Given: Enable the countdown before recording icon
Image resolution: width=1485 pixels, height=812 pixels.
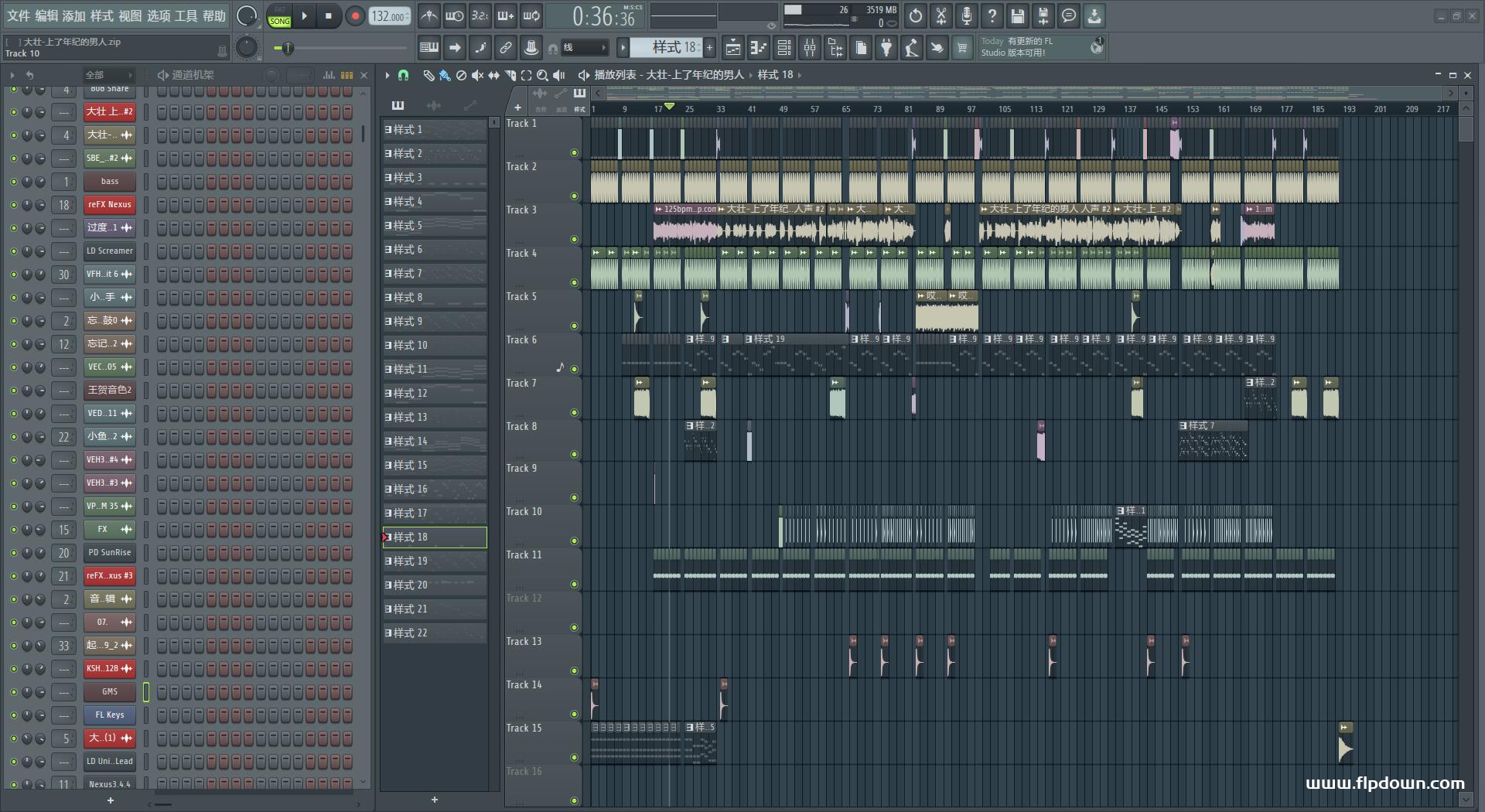Looking at the screenshot, I should 480,15.
